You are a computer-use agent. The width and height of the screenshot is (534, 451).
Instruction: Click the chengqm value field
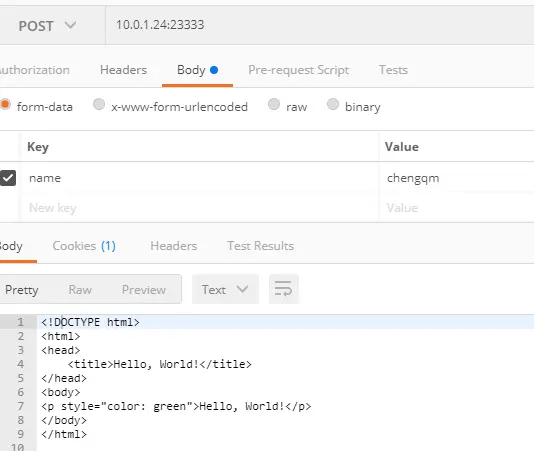coord(456,178)
